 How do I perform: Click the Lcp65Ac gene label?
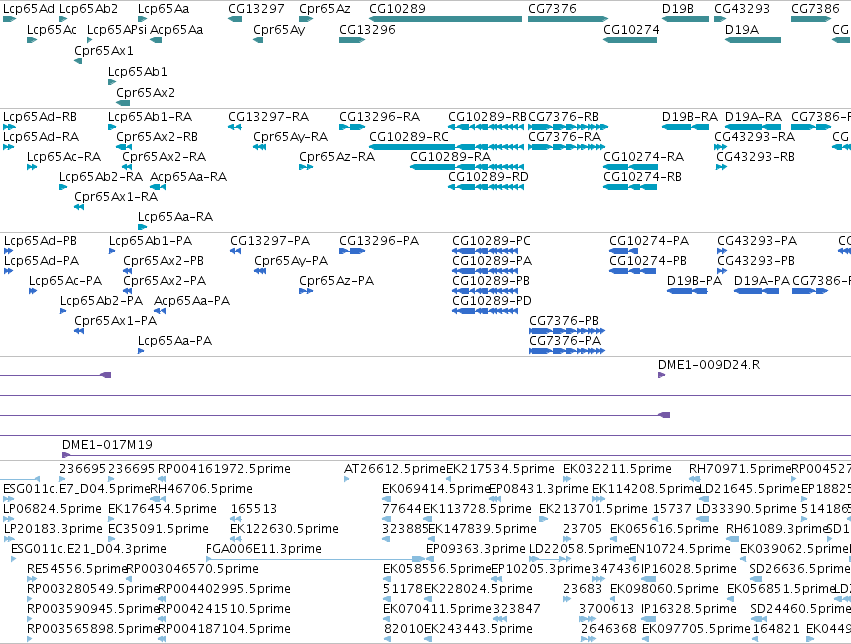(x=52, y=29)
